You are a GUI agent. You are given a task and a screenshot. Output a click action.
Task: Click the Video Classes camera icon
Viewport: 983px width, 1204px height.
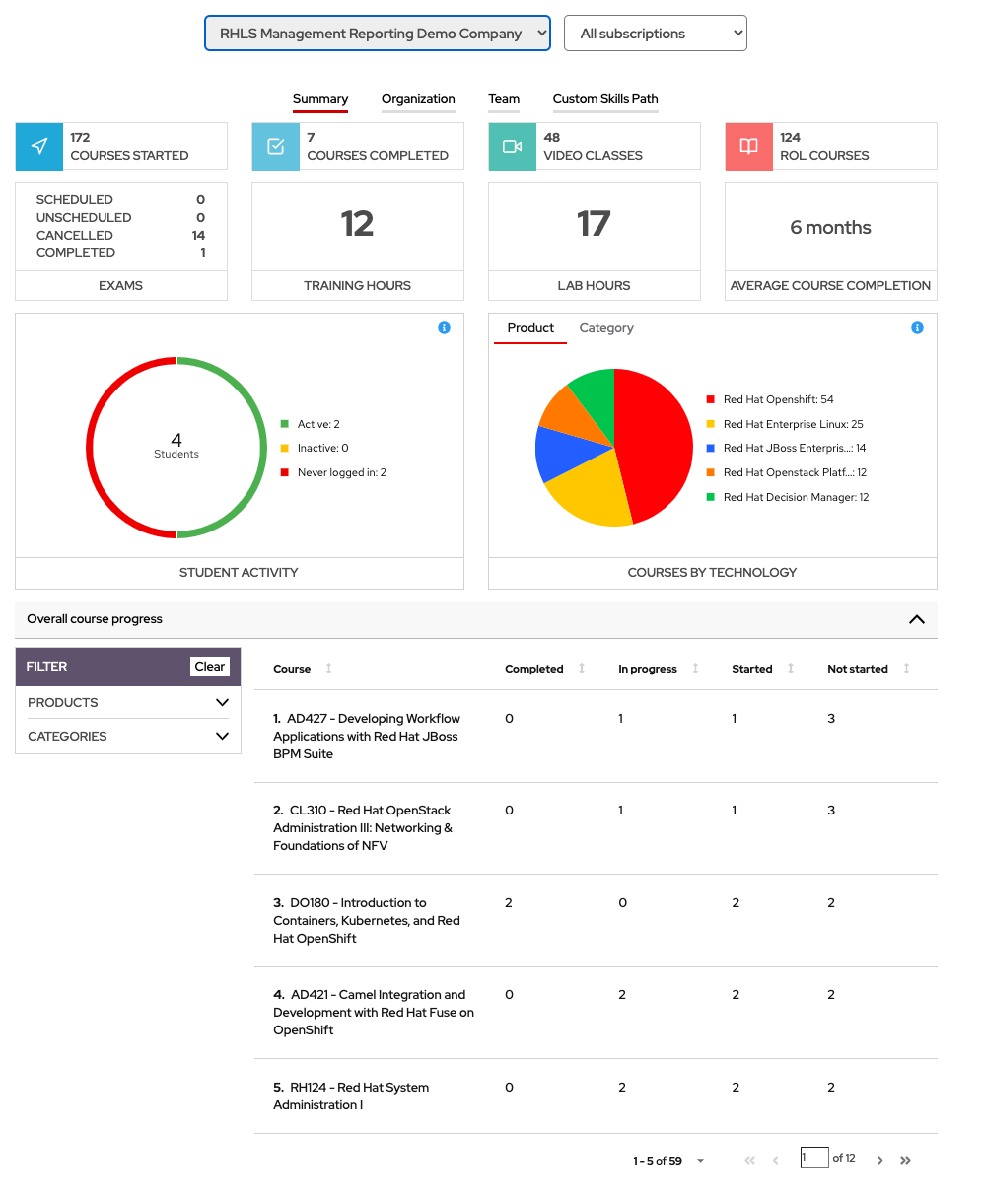tap(512, 146)
